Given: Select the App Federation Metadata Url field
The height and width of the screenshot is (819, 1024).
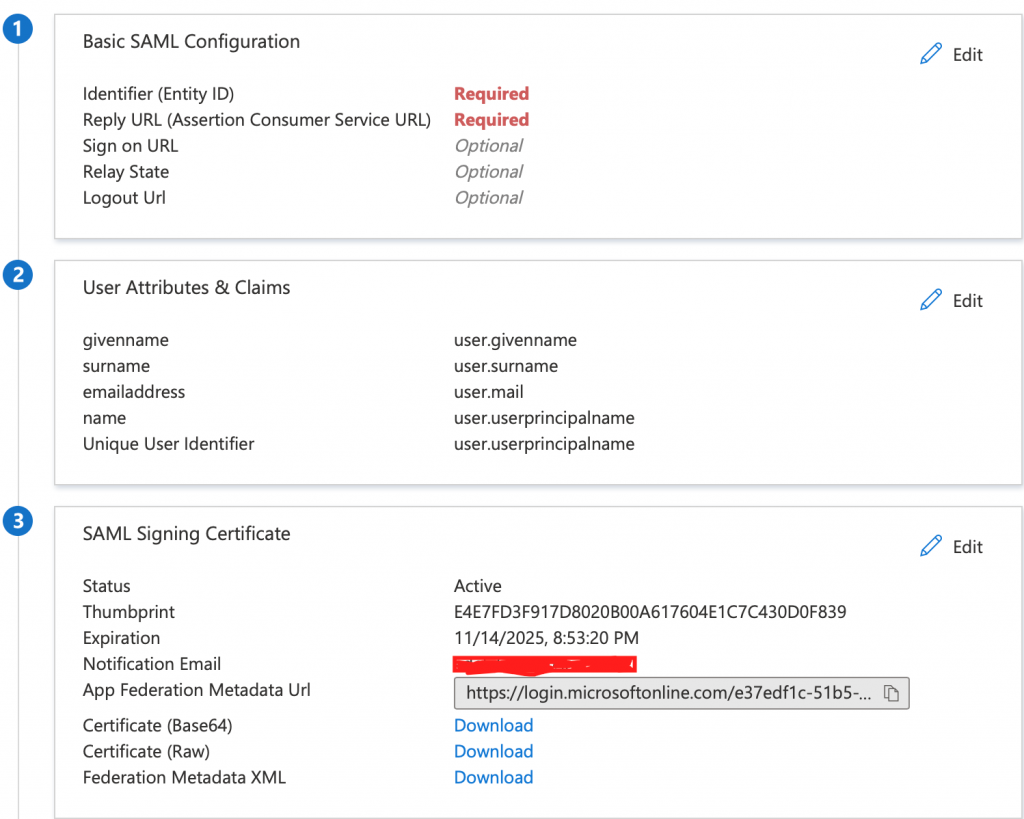Looking at the screenshot, I should (x=660, y=692).
